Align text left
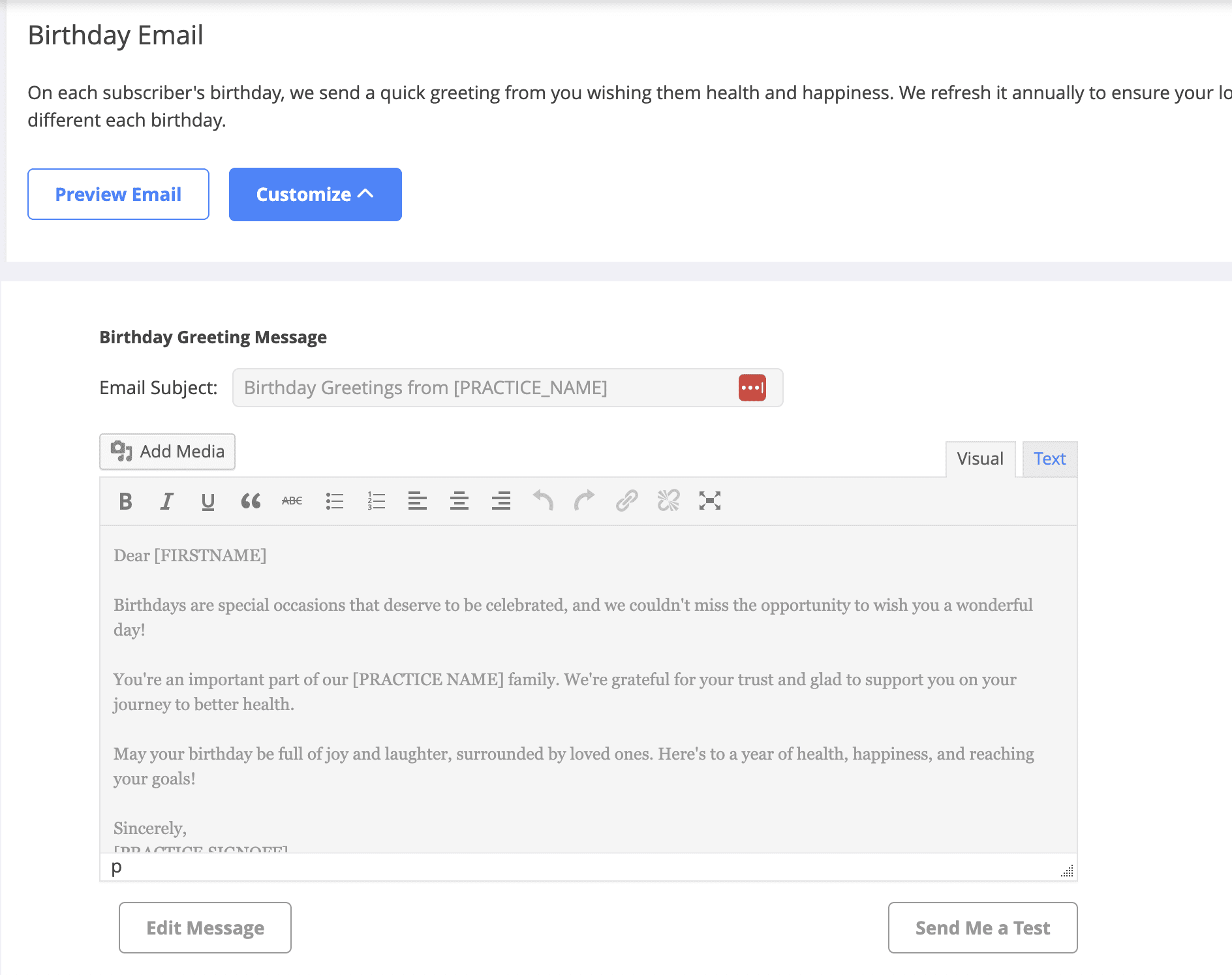This screenshot has width=1232, height=975. [418, 501]
